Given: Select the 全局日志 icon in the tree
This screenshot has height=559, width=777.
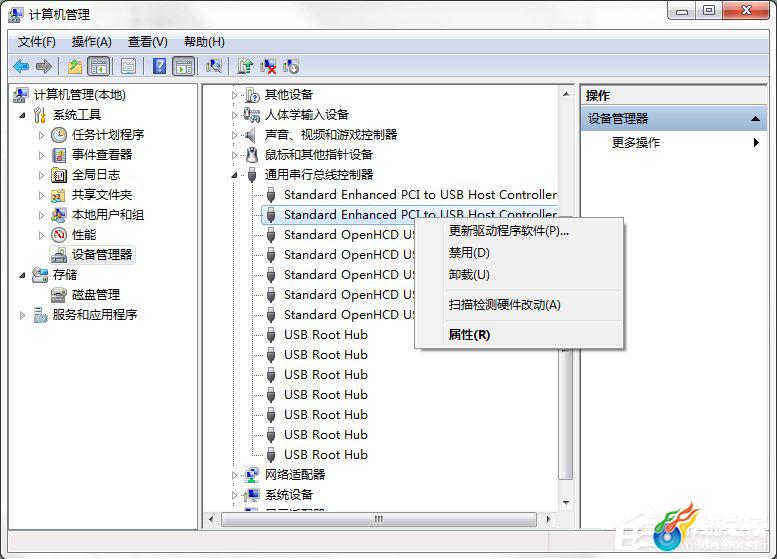Looking at the screenshot, I should coord(59,175).
